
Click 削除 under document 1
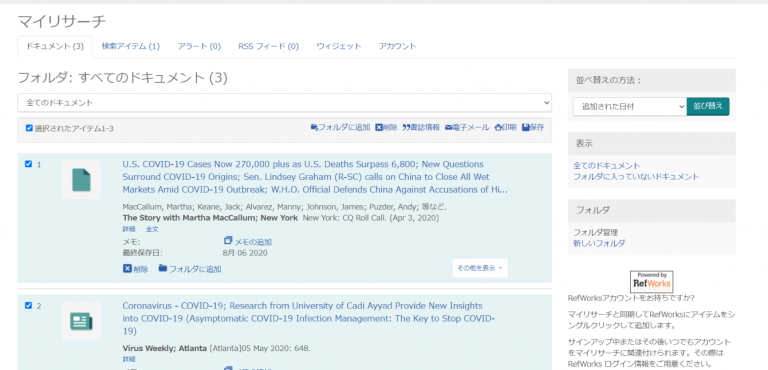[x=135, y=269]
